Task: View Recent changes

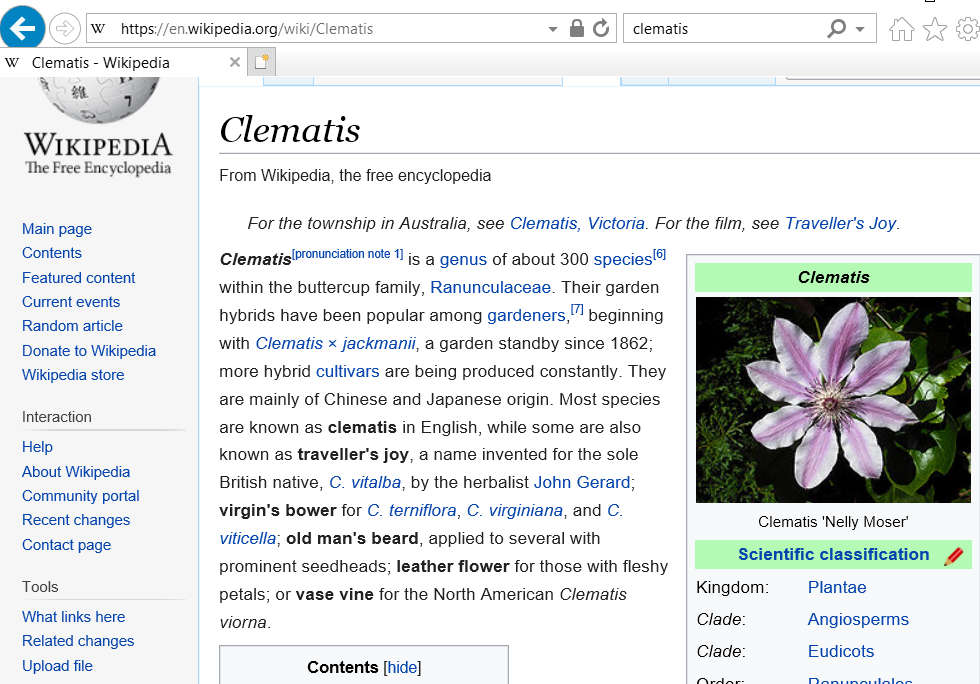Action: point(76,520)
